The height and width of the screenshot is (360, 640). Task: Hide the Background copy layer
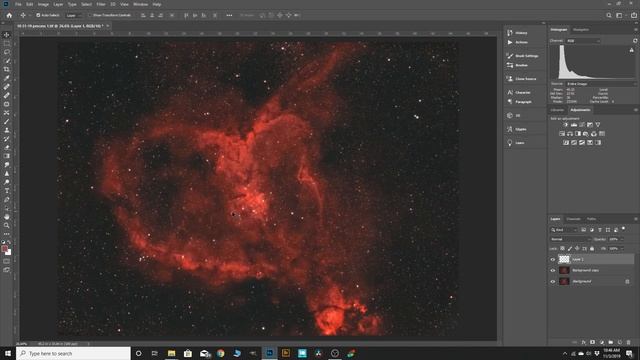(553, 270)
